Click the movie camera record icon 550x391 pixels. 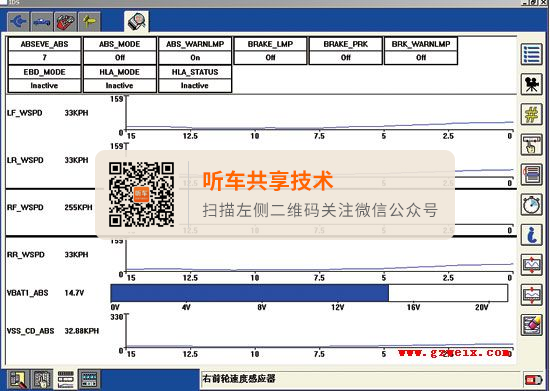531,84
